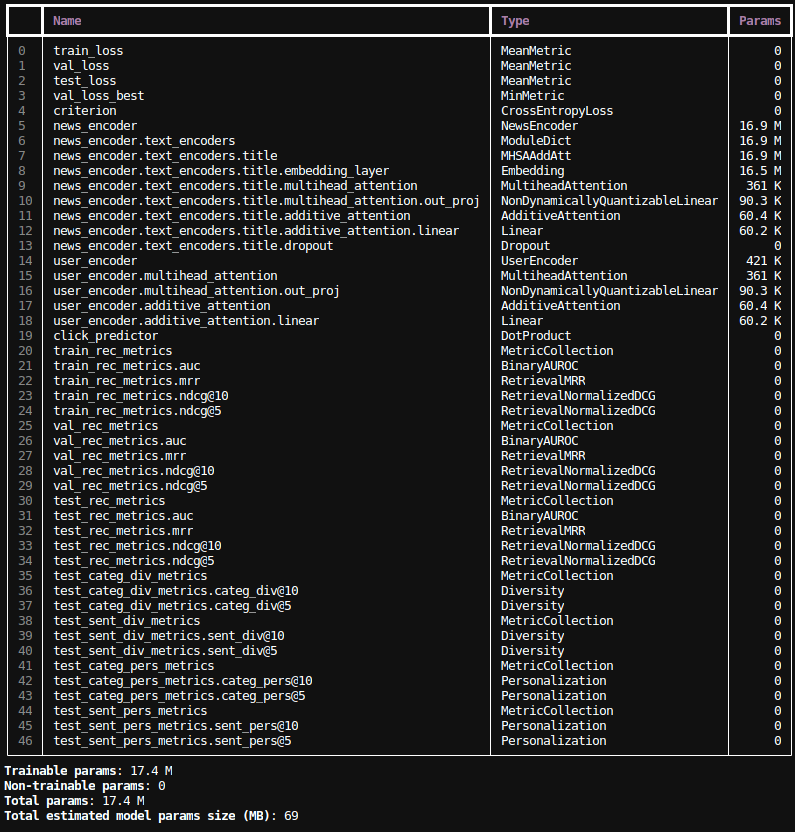
Task: Click the 16.5 M params value
Action: coord(760,171)
